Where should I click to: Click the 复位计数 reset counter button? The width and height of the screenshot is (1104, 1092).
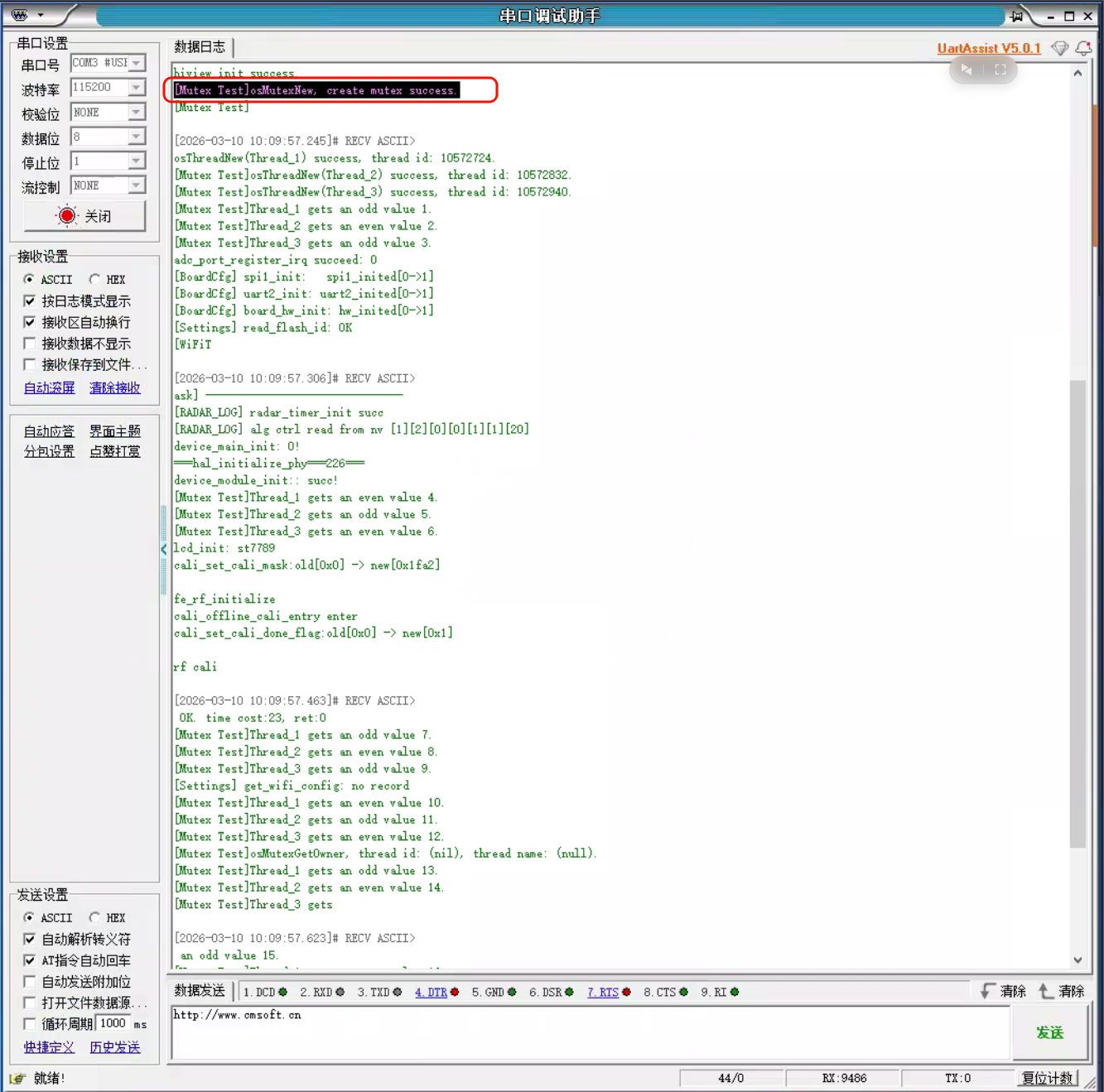1048,1078
